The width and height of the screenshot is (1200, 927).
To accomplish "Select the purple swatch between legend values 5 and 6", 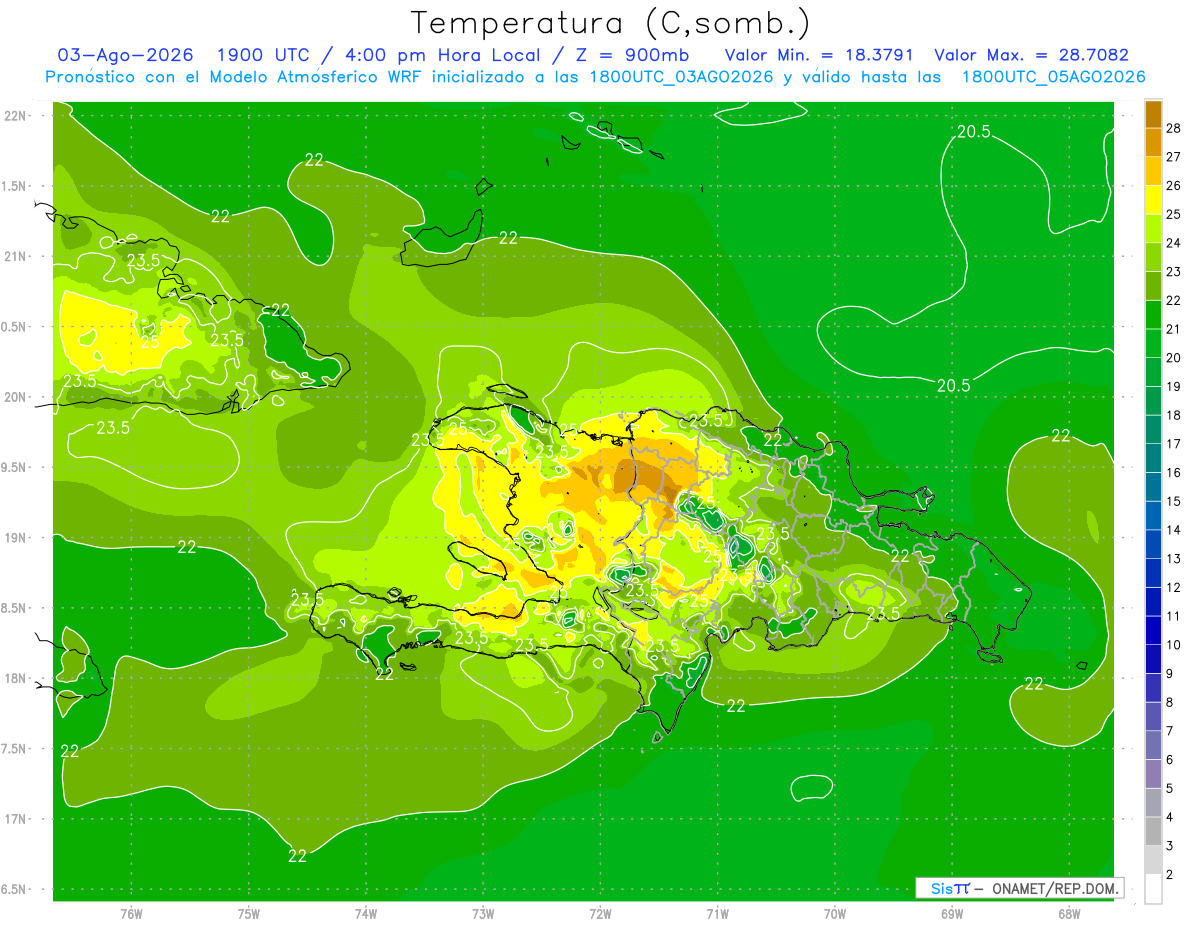I will (x=1154, y=774).
